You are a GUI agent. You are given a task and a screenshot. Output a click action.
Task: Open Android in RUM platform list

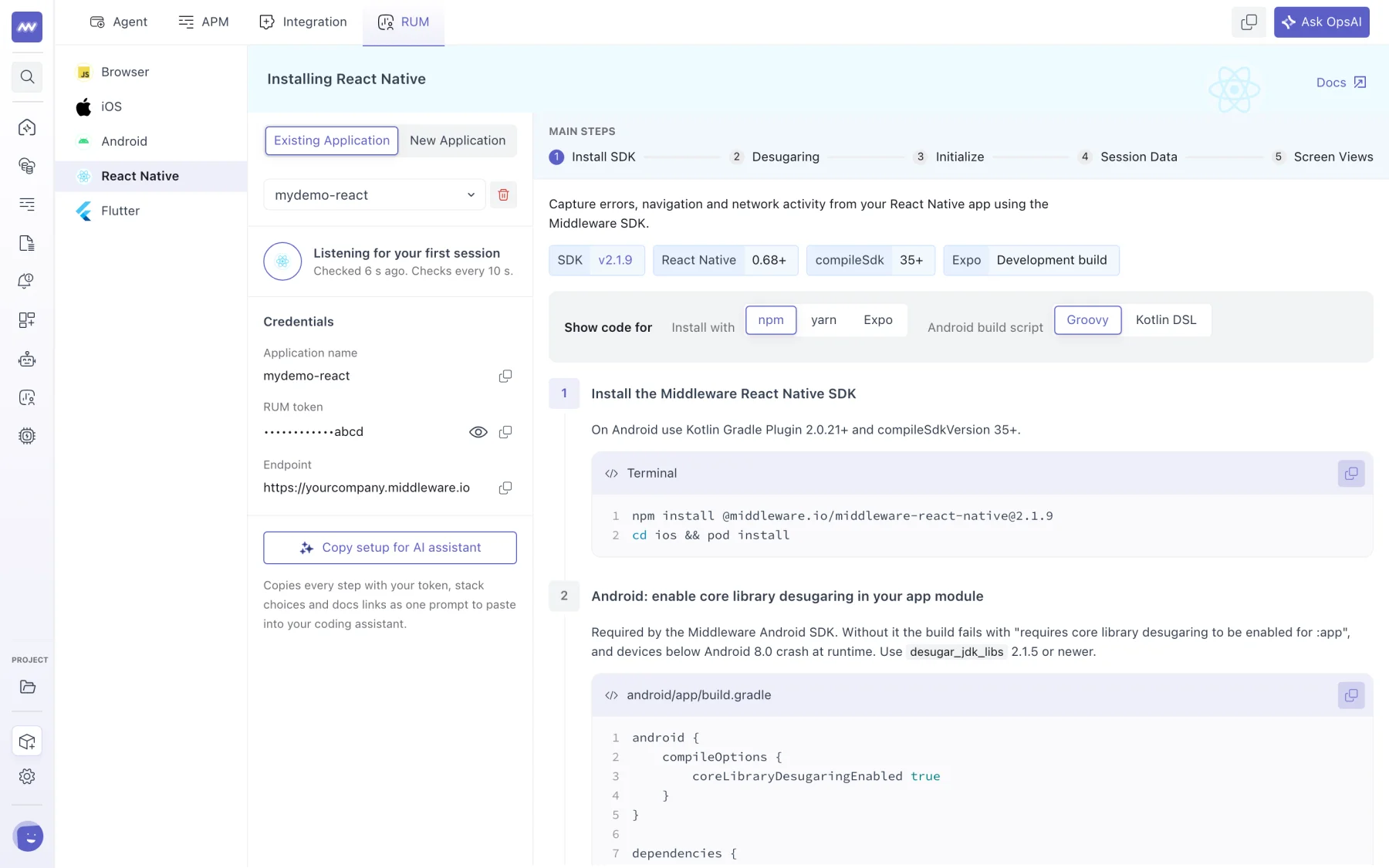point(151,141)
